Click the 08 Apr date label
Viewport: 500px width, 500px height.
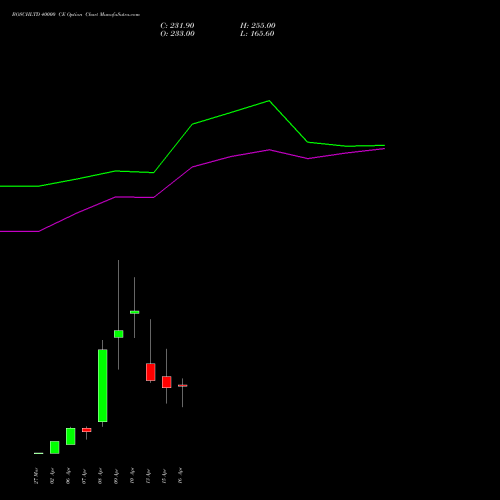[x=100, y=476]
